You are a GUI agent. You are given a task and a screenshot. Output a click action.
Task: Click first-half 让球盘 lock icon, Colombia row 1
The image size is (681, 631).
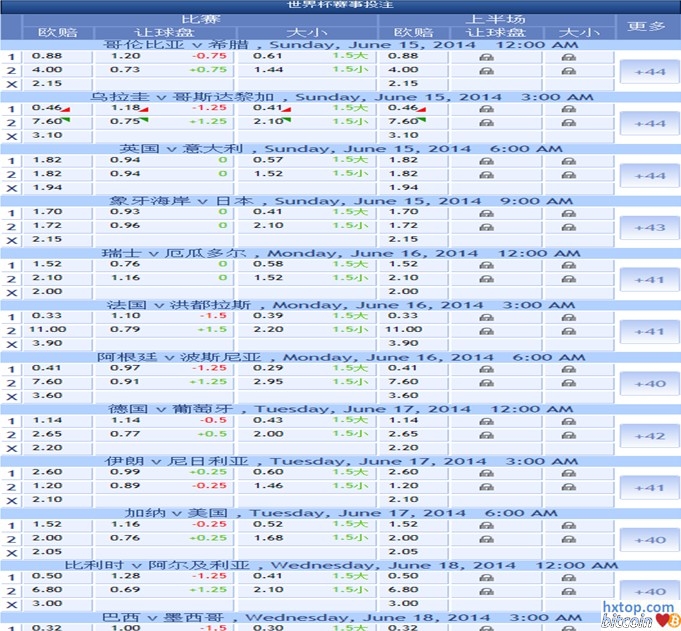pos(486,57)
